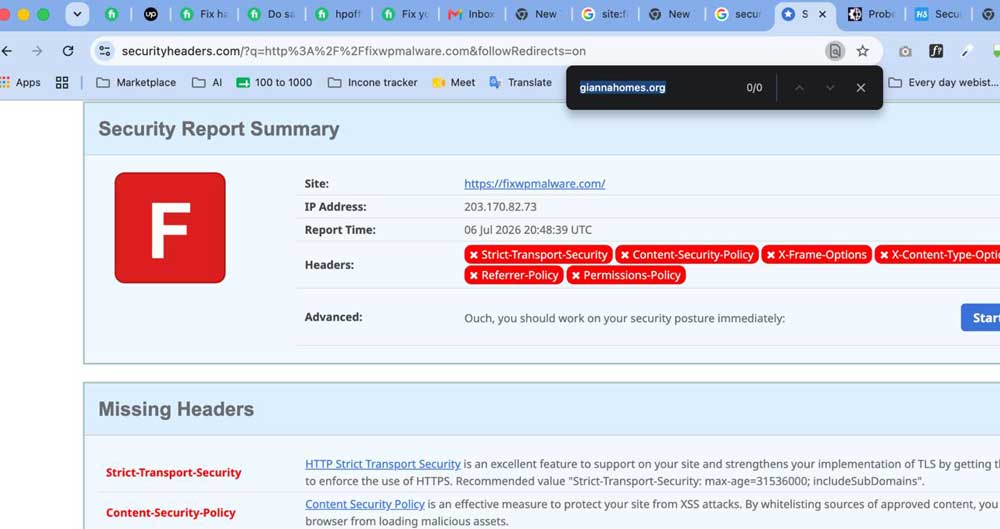Open the AI bookmark folder

(207, 82)
